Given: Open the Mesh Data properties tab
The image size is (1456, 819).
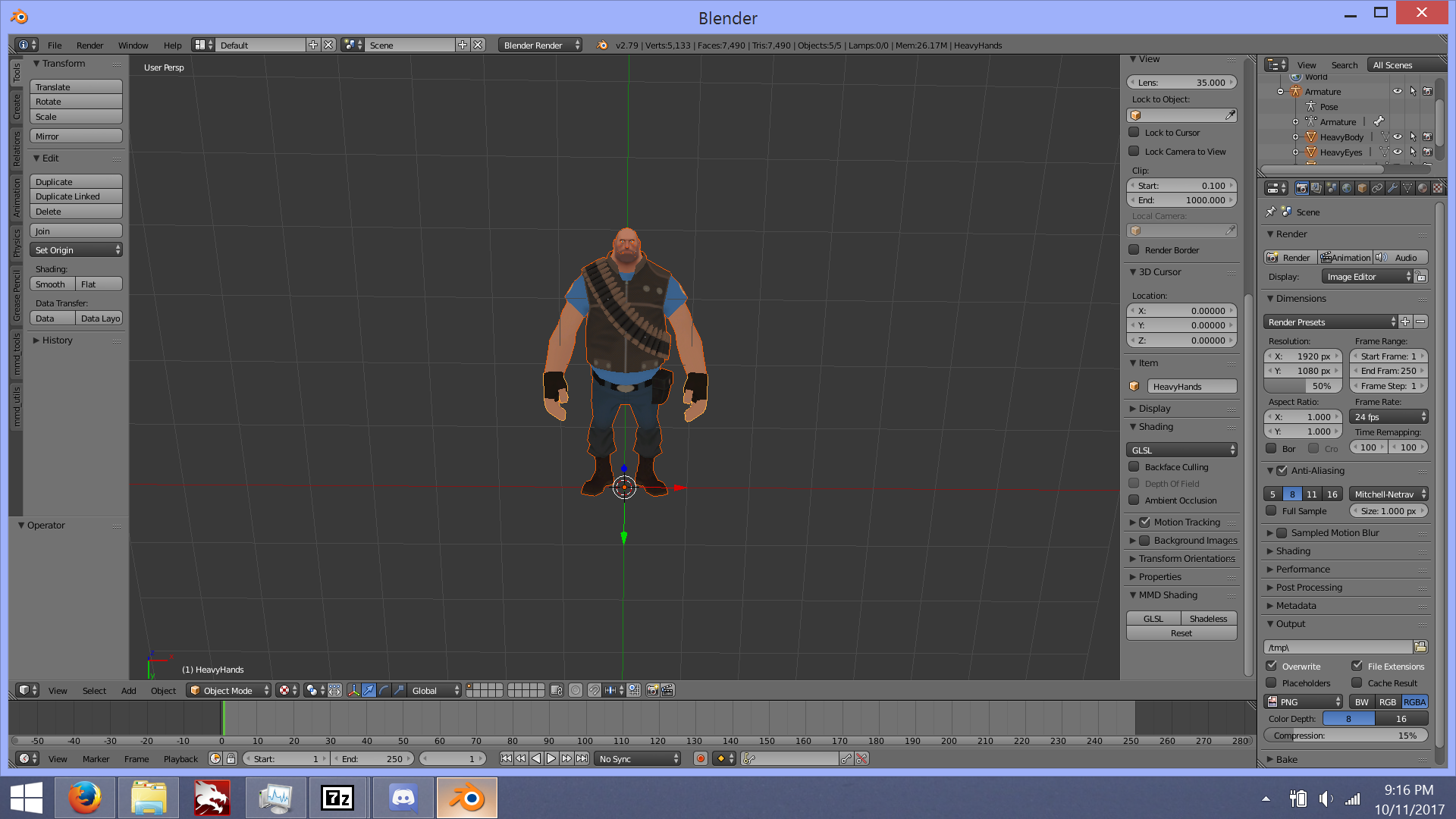Looking at the screenshot, I should click(1407, 188).
